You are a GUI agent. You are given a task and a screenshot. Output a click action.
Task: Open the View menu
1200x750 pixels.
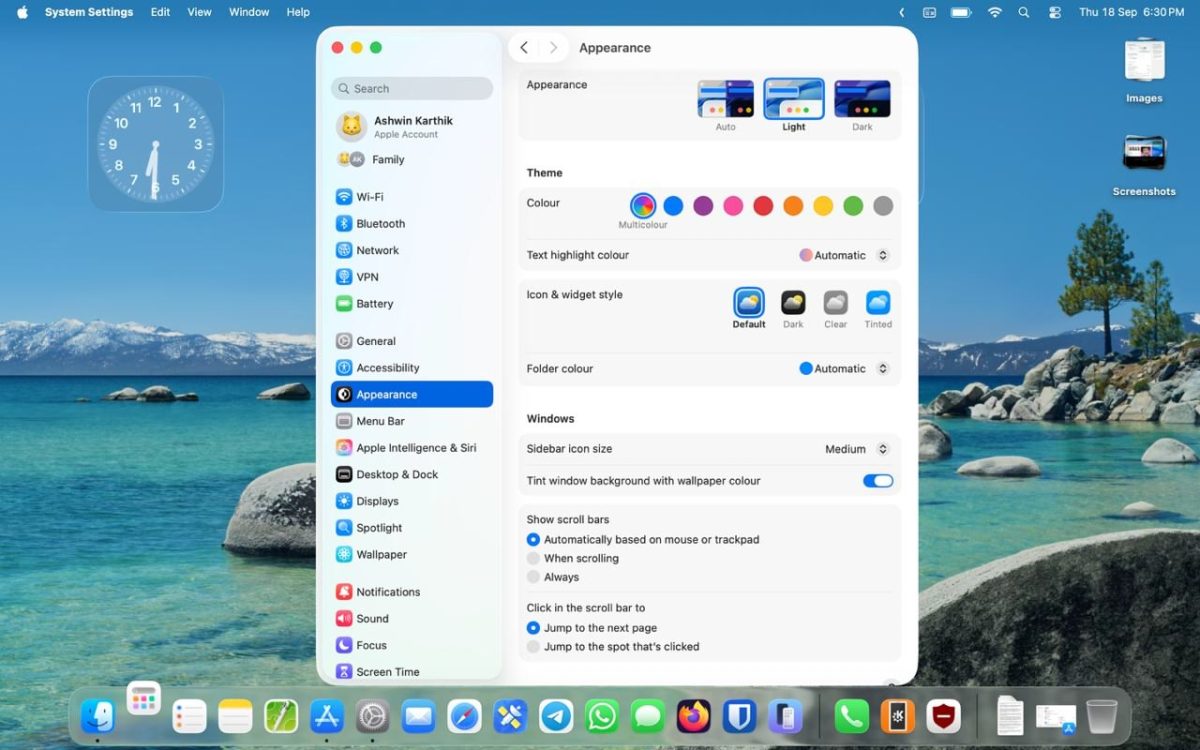(200, 12)
